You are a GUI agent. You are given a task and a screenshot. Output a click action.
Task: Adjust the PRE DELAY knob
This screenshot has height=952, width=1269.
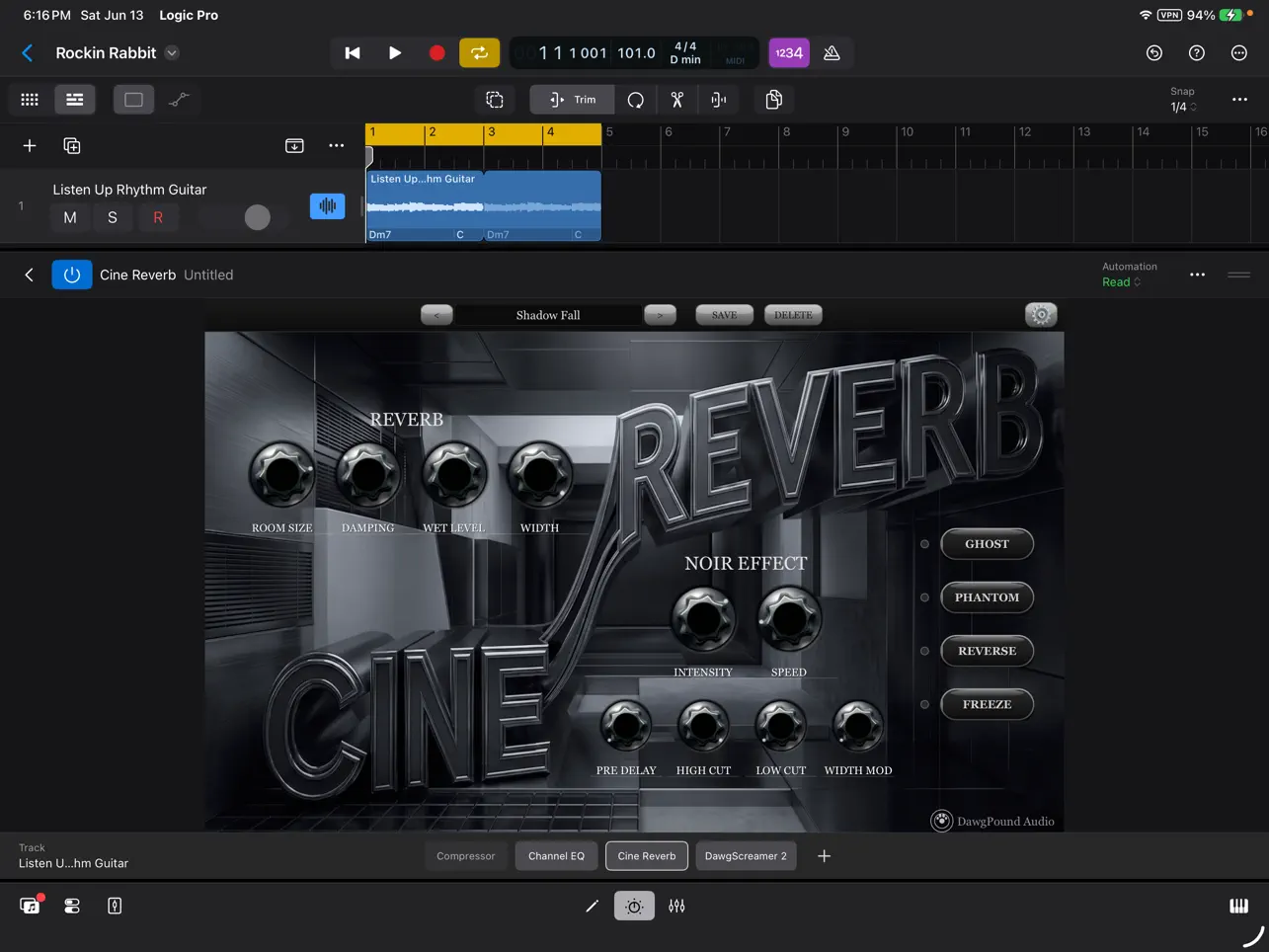point(626,726)
